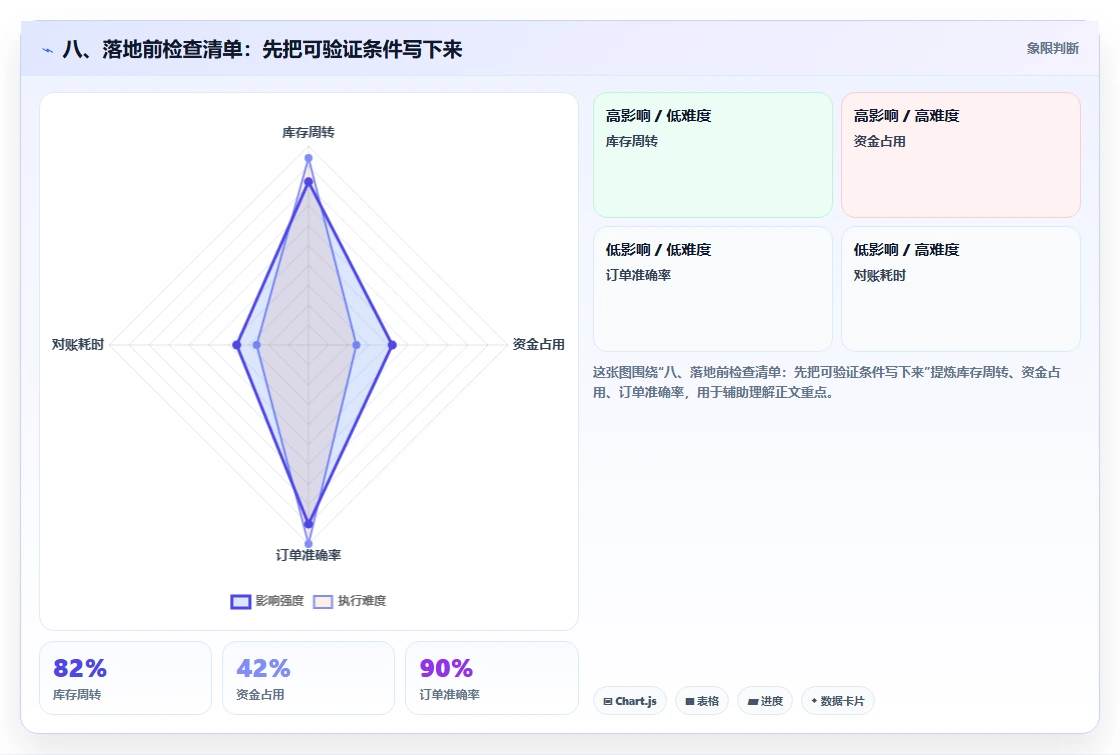Toggle the 执行难度 legend item

pos(349,601)
